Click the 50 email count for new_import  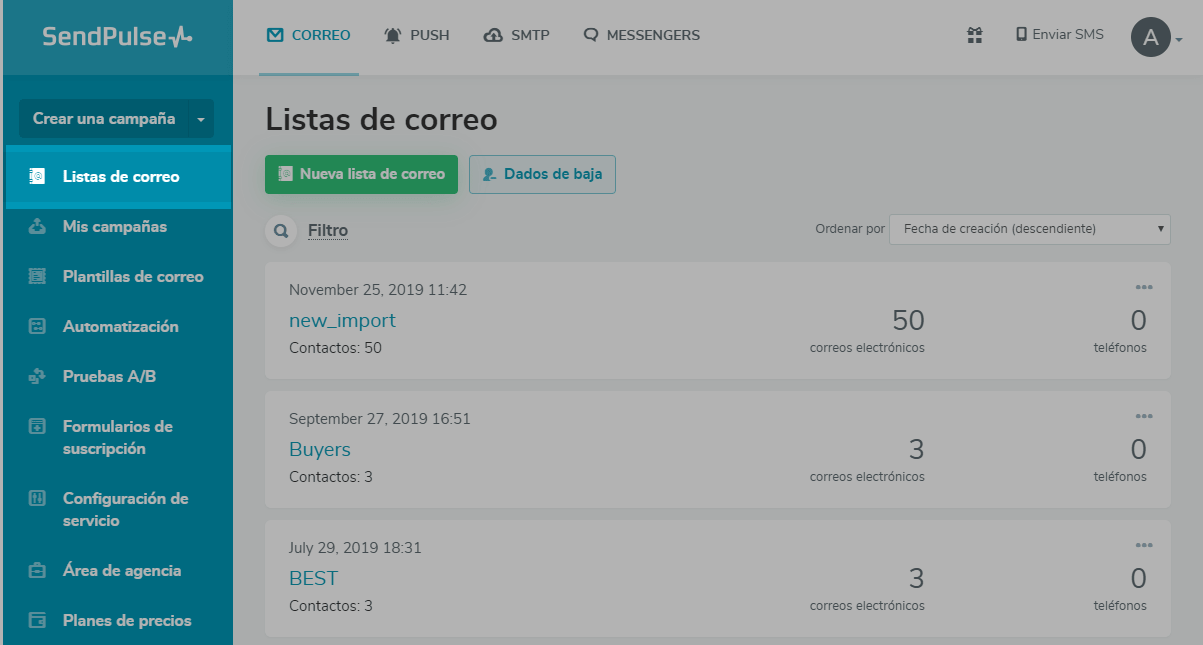(908, 320)
